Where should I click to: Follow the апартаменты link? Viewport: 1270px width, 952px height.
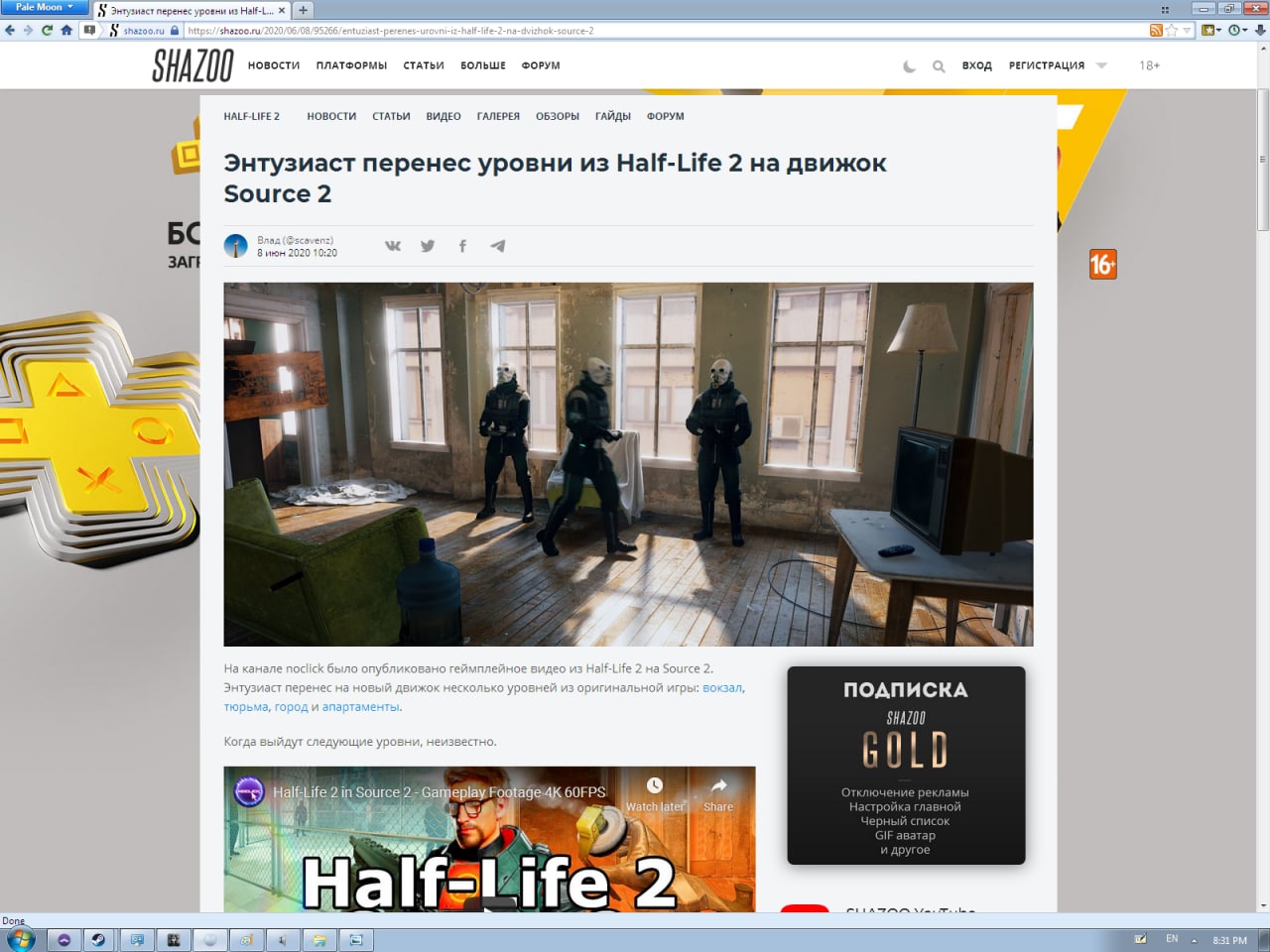(360, 707)
